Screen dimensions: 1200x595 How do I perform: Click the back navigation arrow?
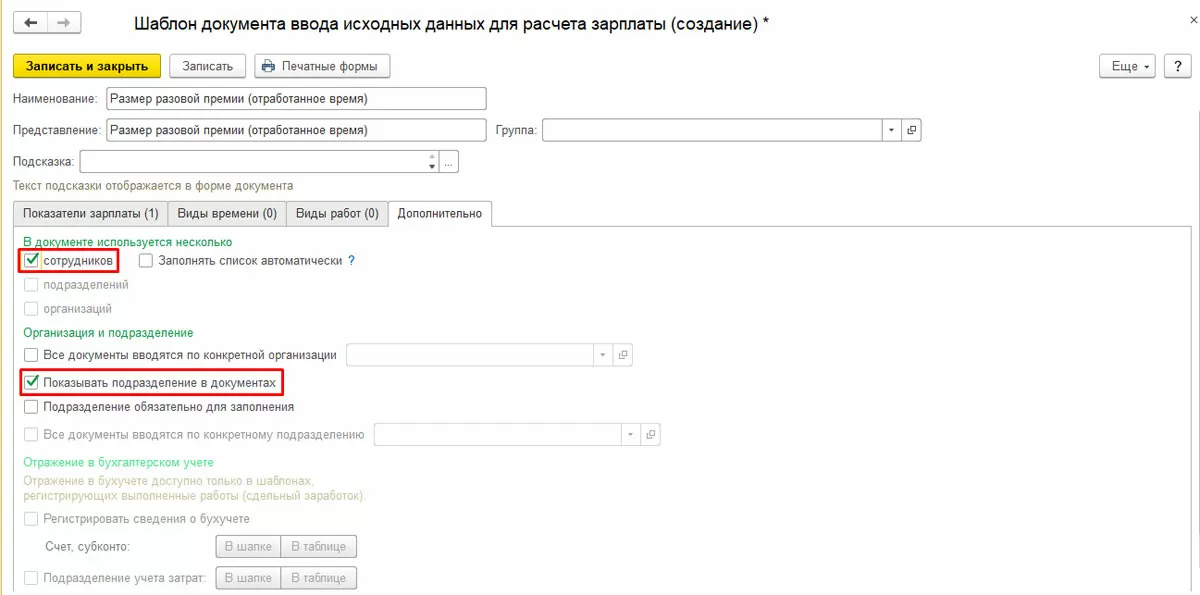click(31, 22)
